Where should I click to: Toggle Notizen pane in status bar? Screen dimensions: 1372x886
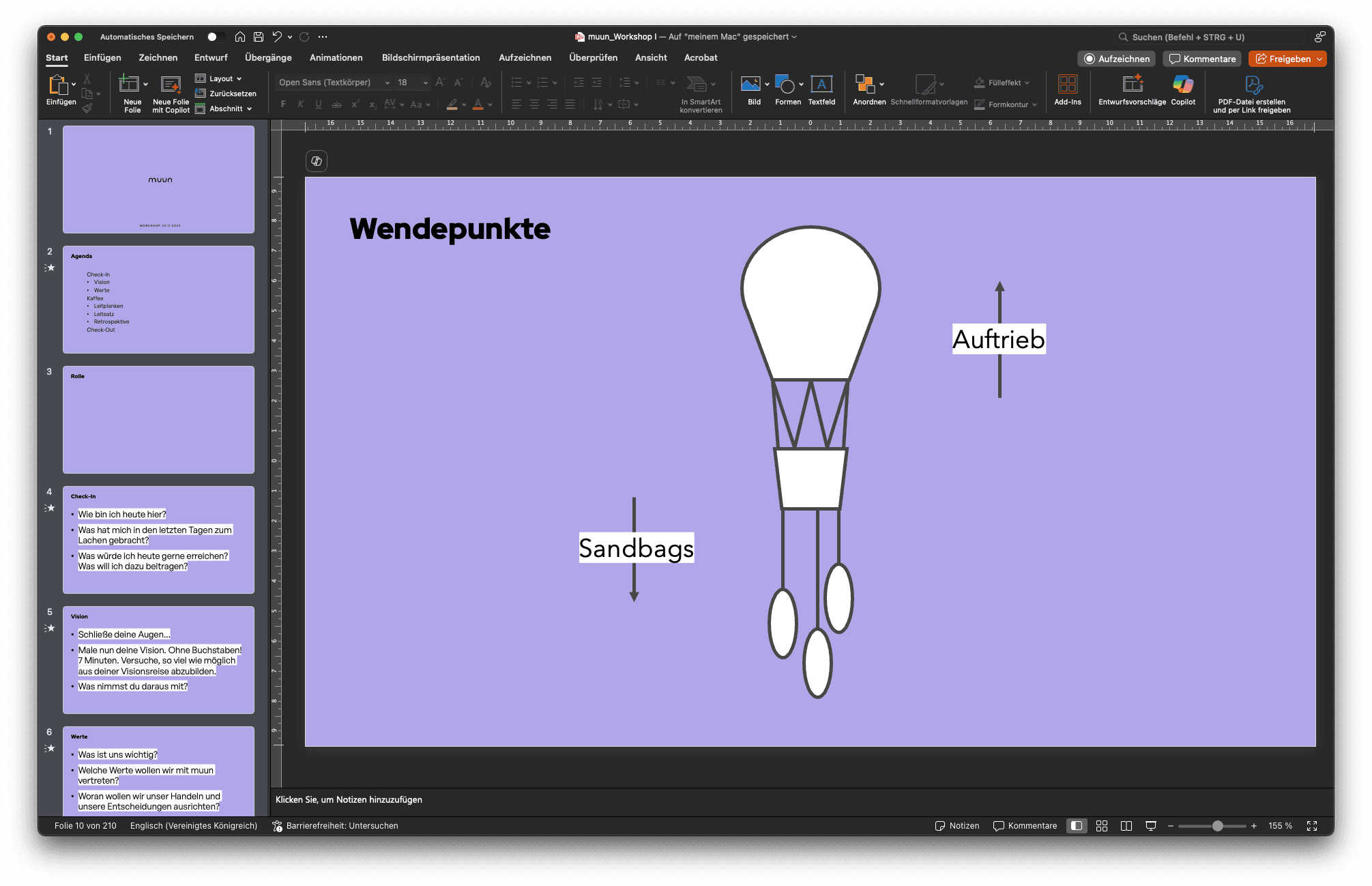pos(957,826)
